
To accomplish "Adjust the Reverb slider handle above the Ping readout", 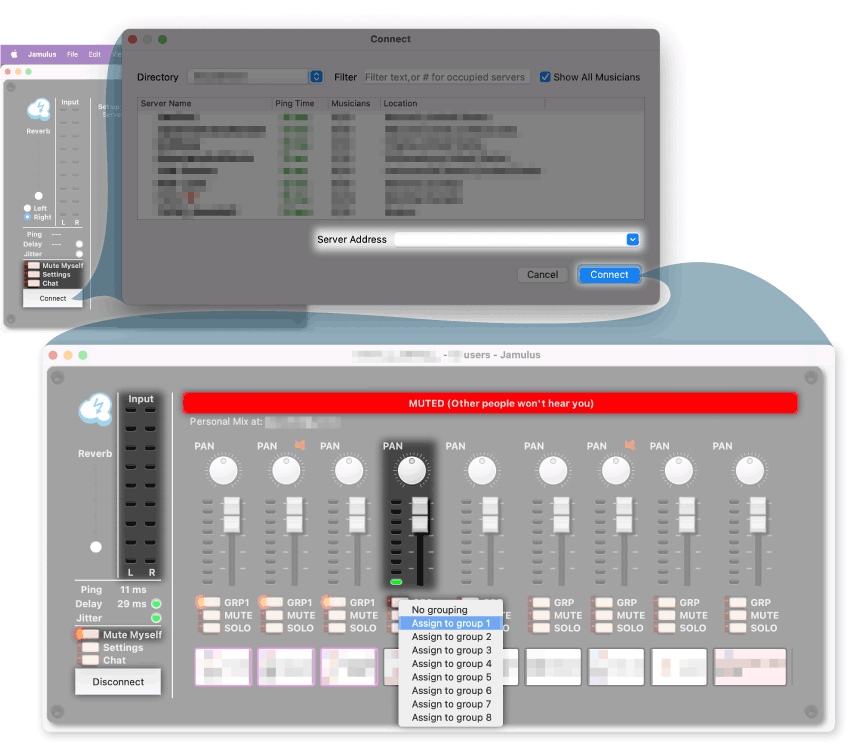I will coord(96,547).
